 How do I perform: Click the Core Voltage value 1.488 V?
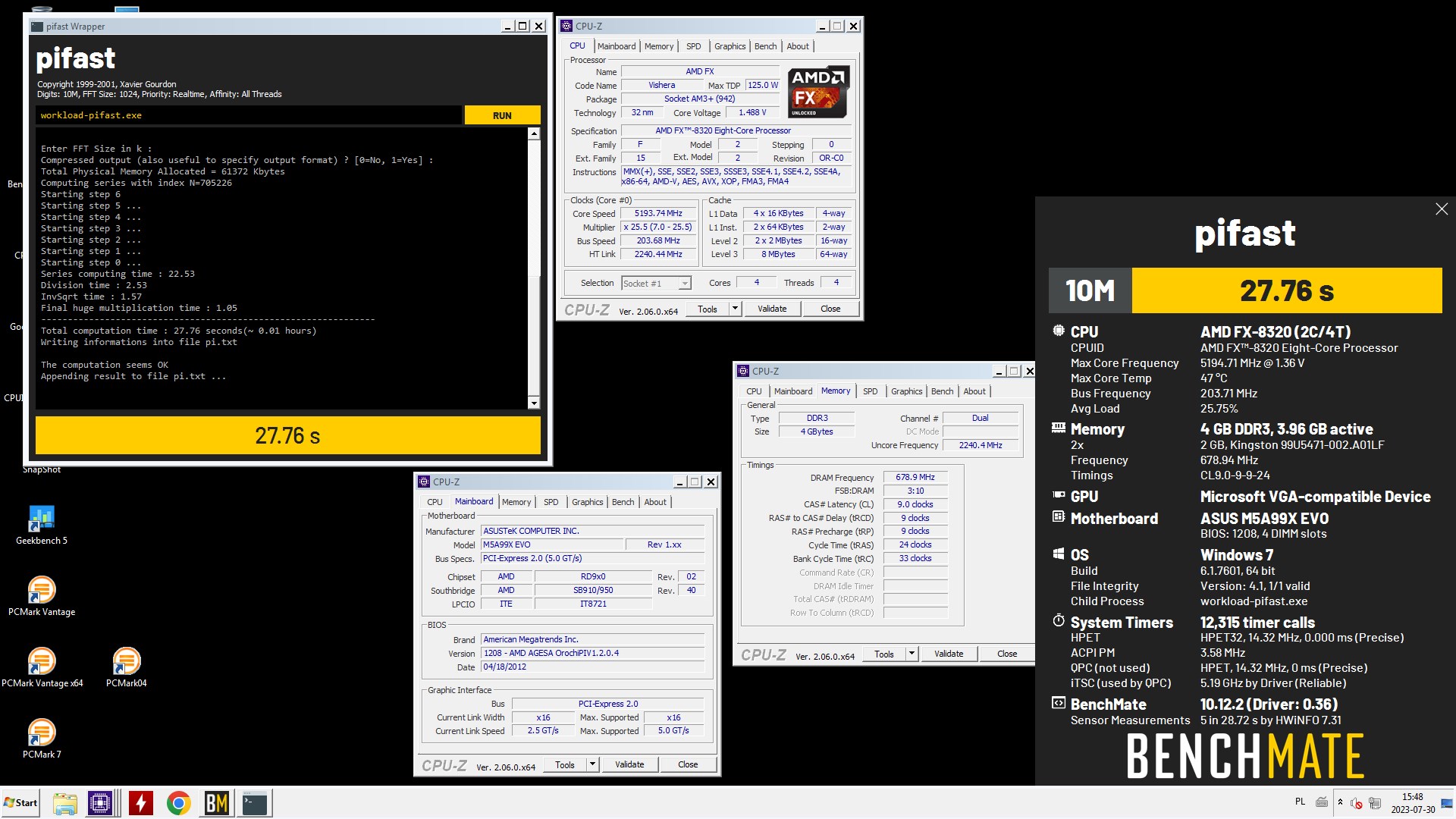(x=752, y=113)
